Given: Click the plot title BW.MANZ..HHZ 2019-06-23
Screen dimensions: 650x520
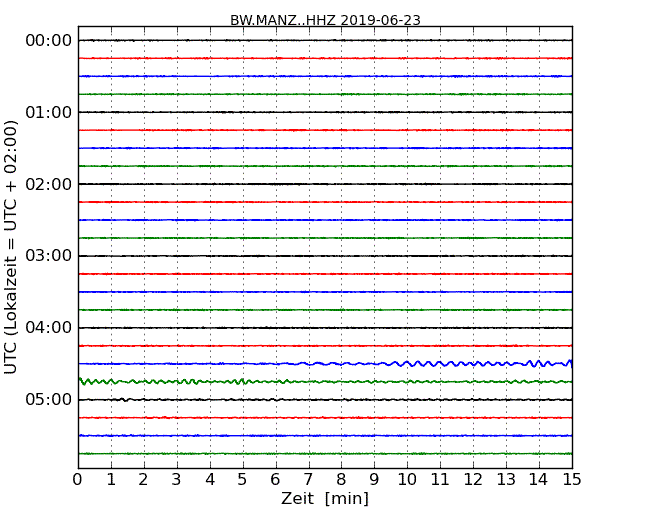Looking at the screenshot, I should [325, 20].
